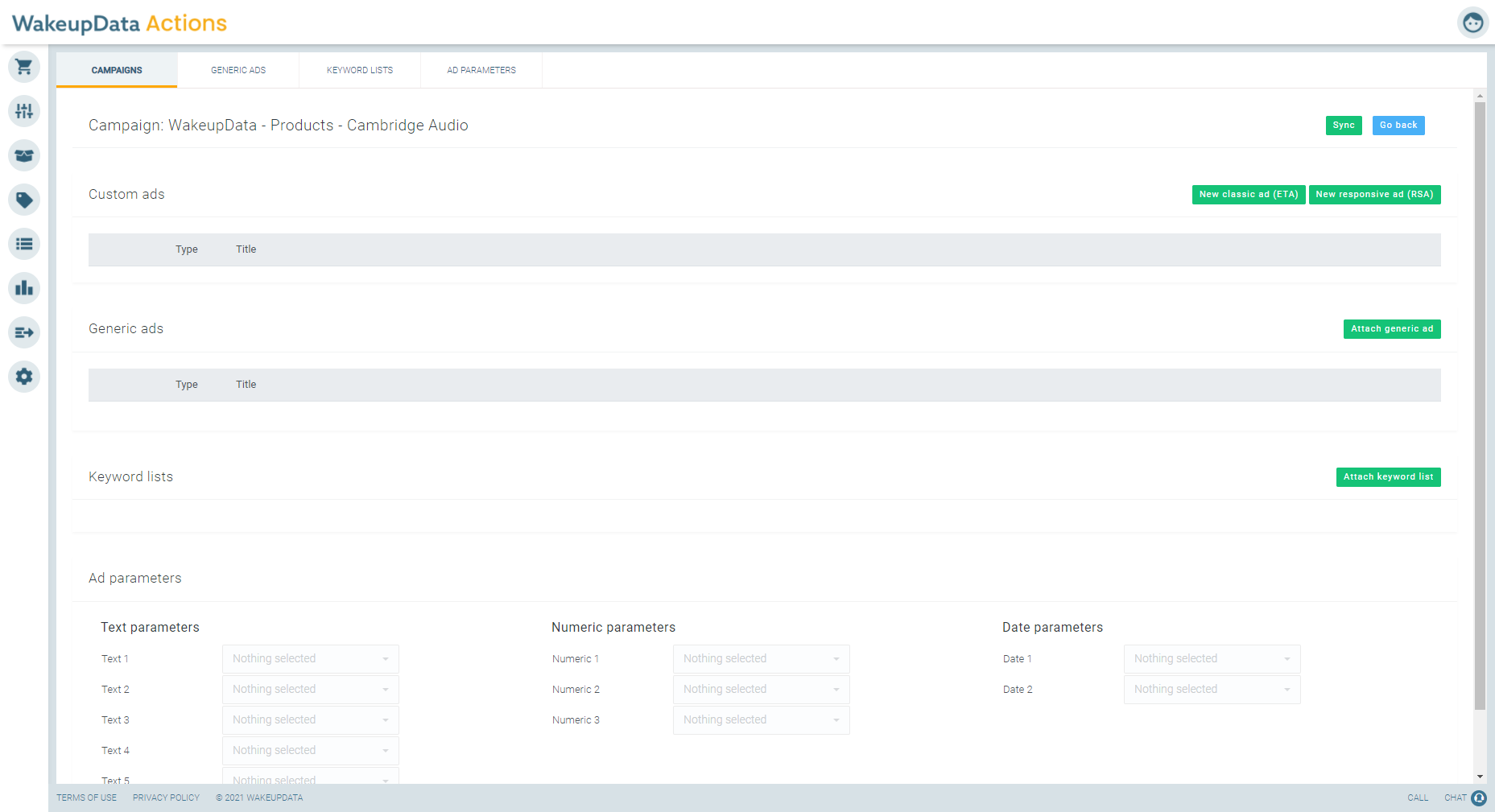Click the Numeric parameters heading
This screenshot has height=812, width=1495.
(613, 628)
